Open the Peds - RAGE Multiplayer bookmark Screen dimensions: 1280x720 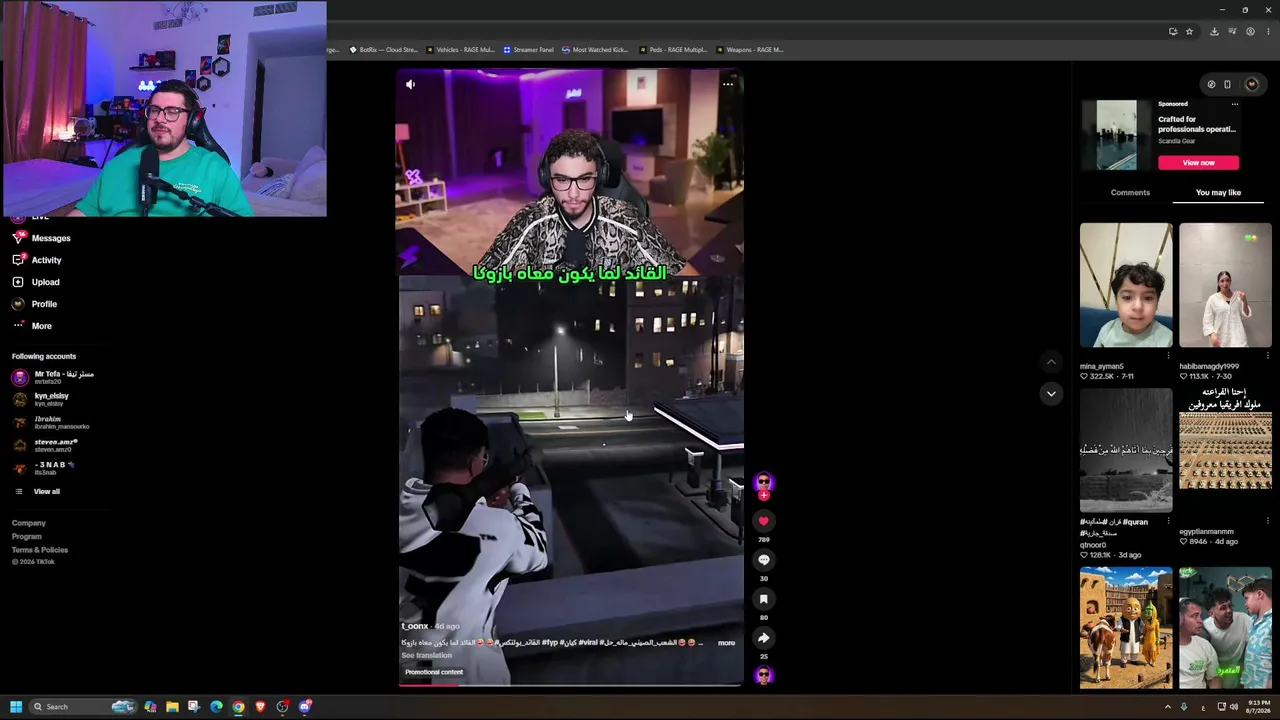672,50
